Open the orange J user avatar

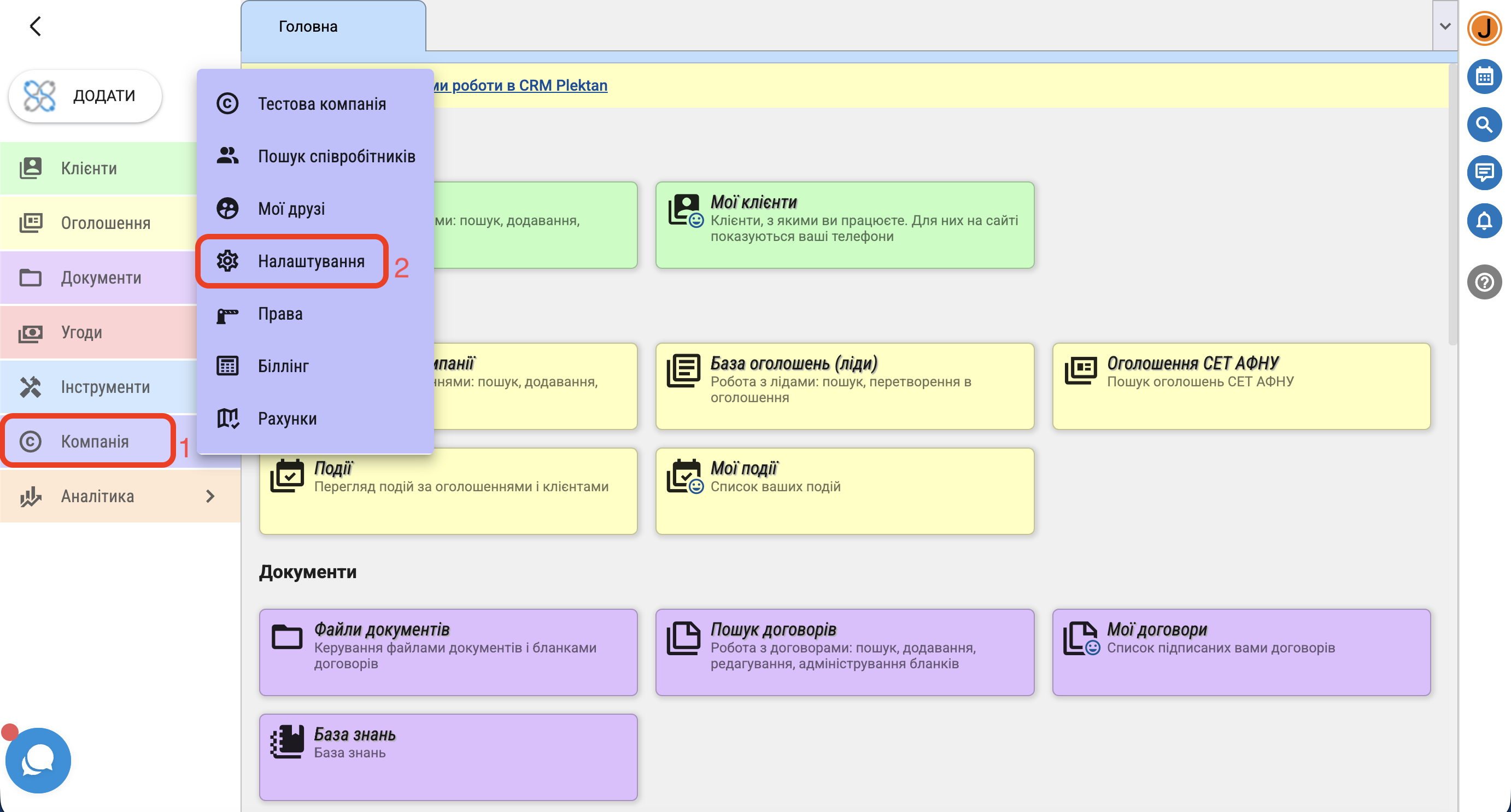[x=1484, y=27]
